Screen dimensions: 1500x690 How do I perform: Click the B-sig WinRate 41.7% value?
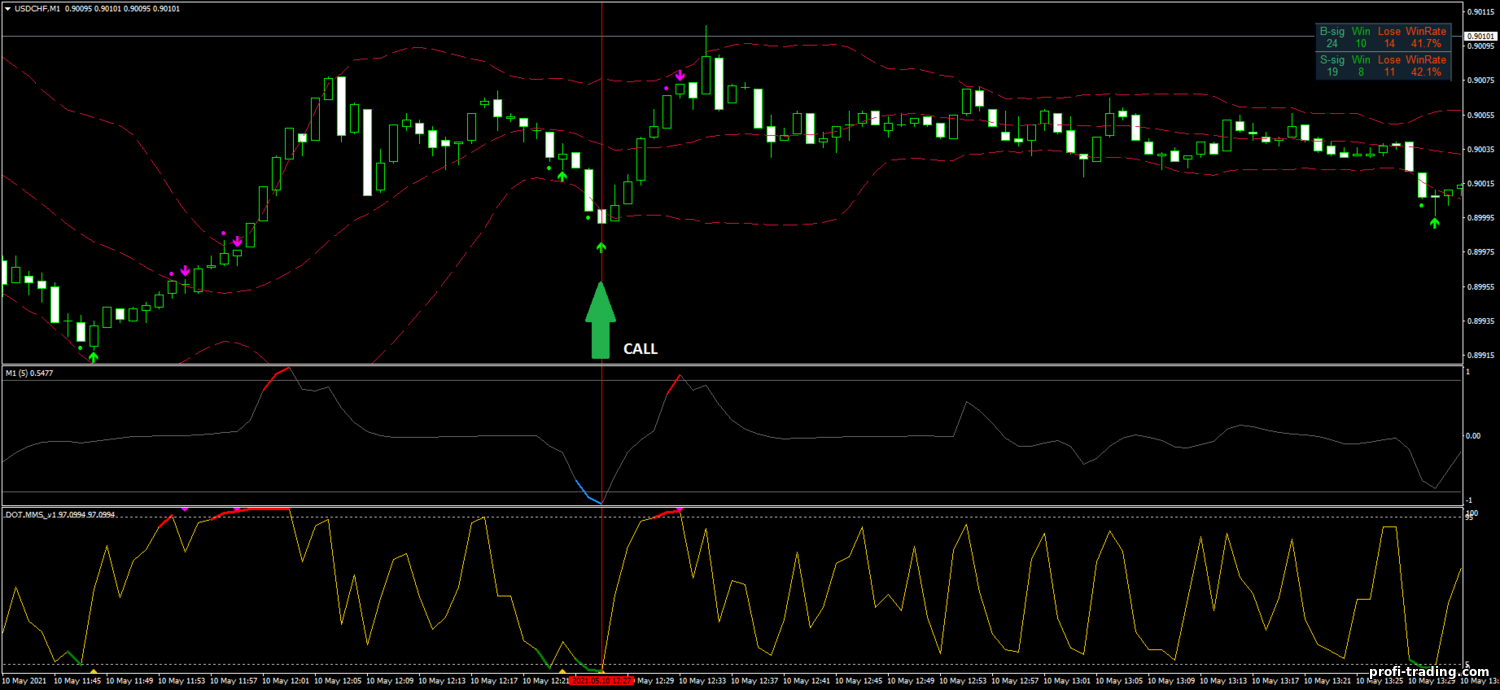point(1425,44)
